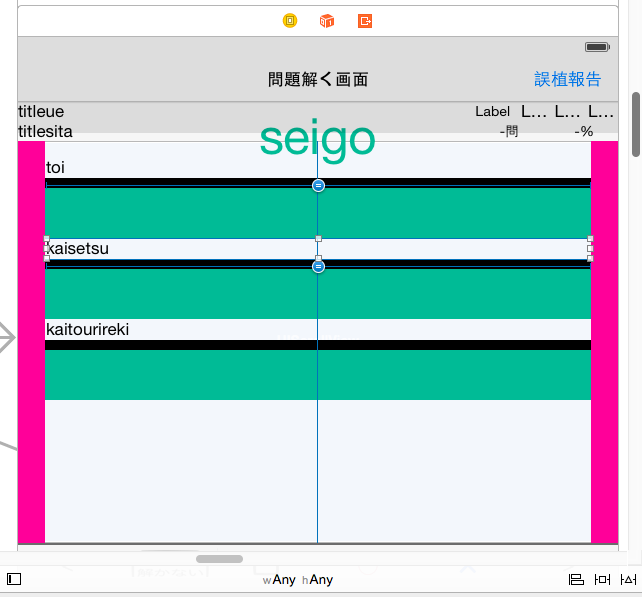Open the Resolve Auto Layout Issues menu

(x=628, y=579)
